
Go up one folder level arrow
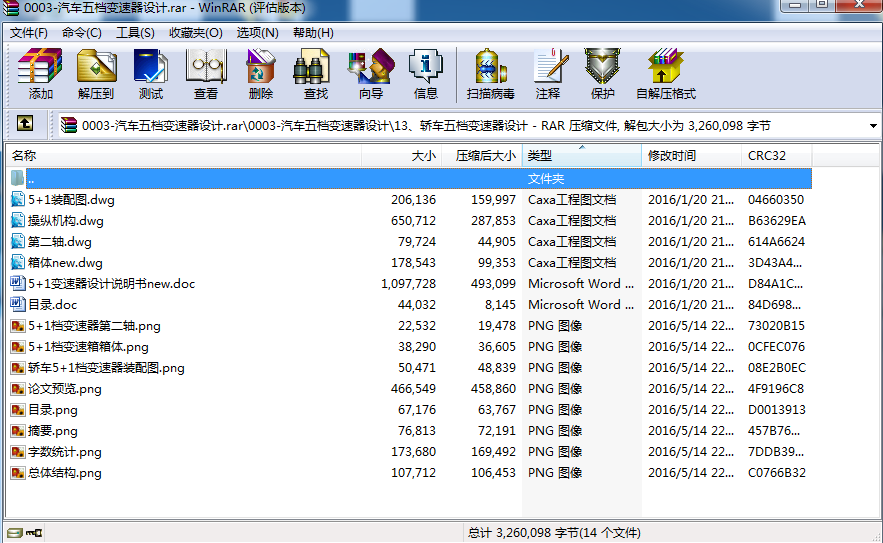[x=25, y=123]
